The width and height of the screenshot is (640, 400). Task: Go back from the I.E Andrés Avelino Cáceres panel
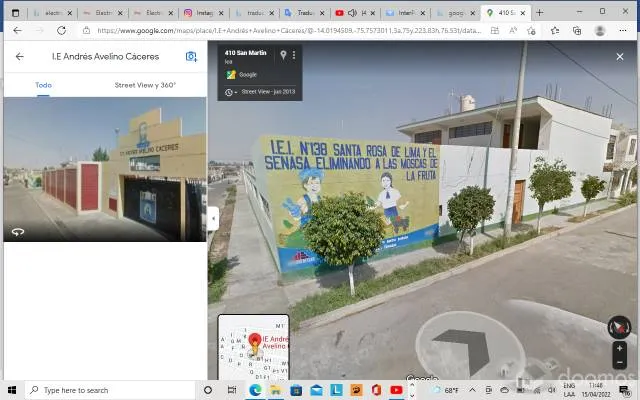pyautogui.click(x=19, y=56)
